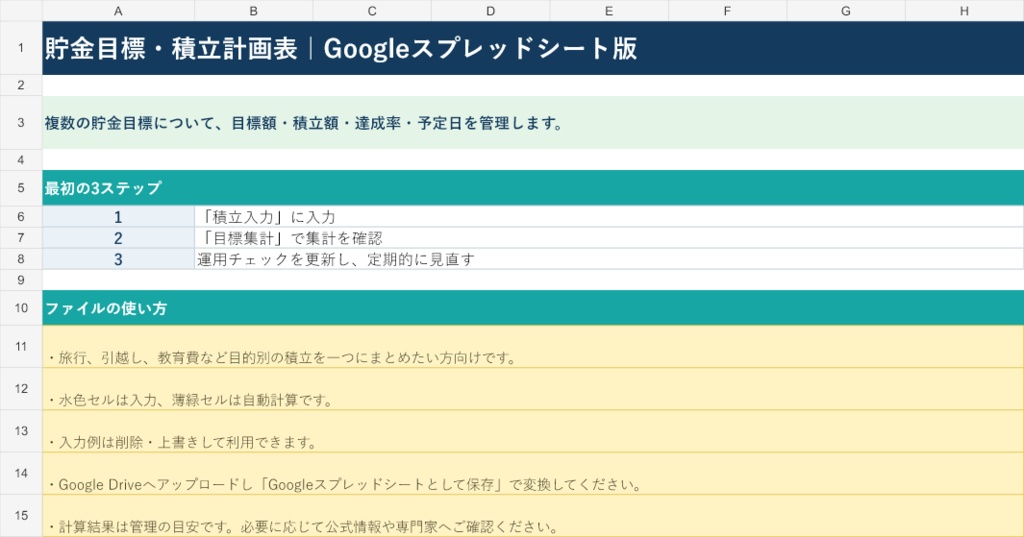This screenshot has width=1024, height=537.
Task: Click the ファイルの使い方 section header
Action: coord(533,308)
